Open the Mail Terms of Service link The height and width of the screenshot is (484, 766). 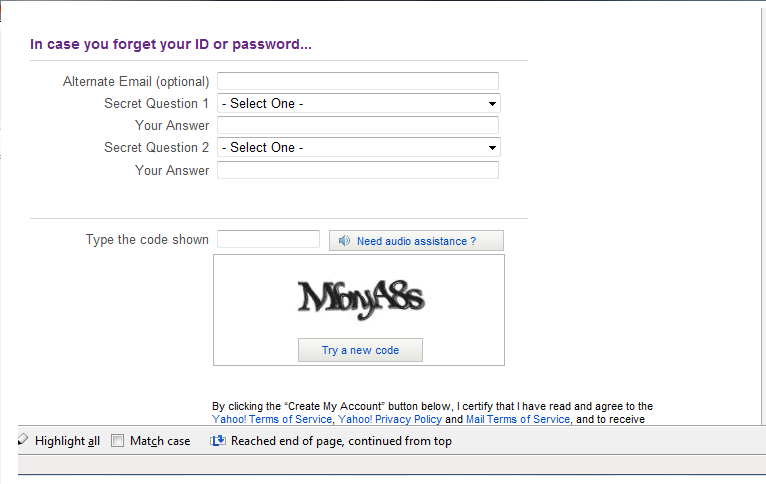[518, 420]
